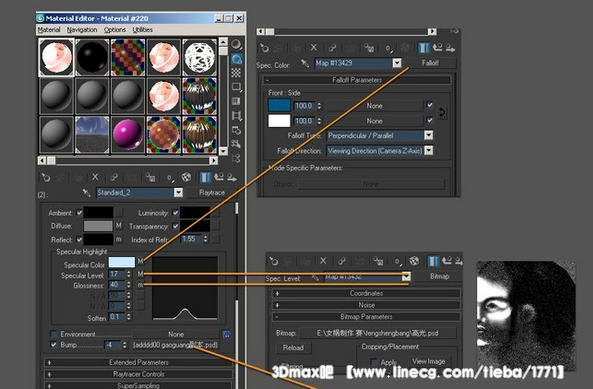Toggle map checkbox on white Side color row
The width and height of the screenshot is (593, 389).
[429, 120]
